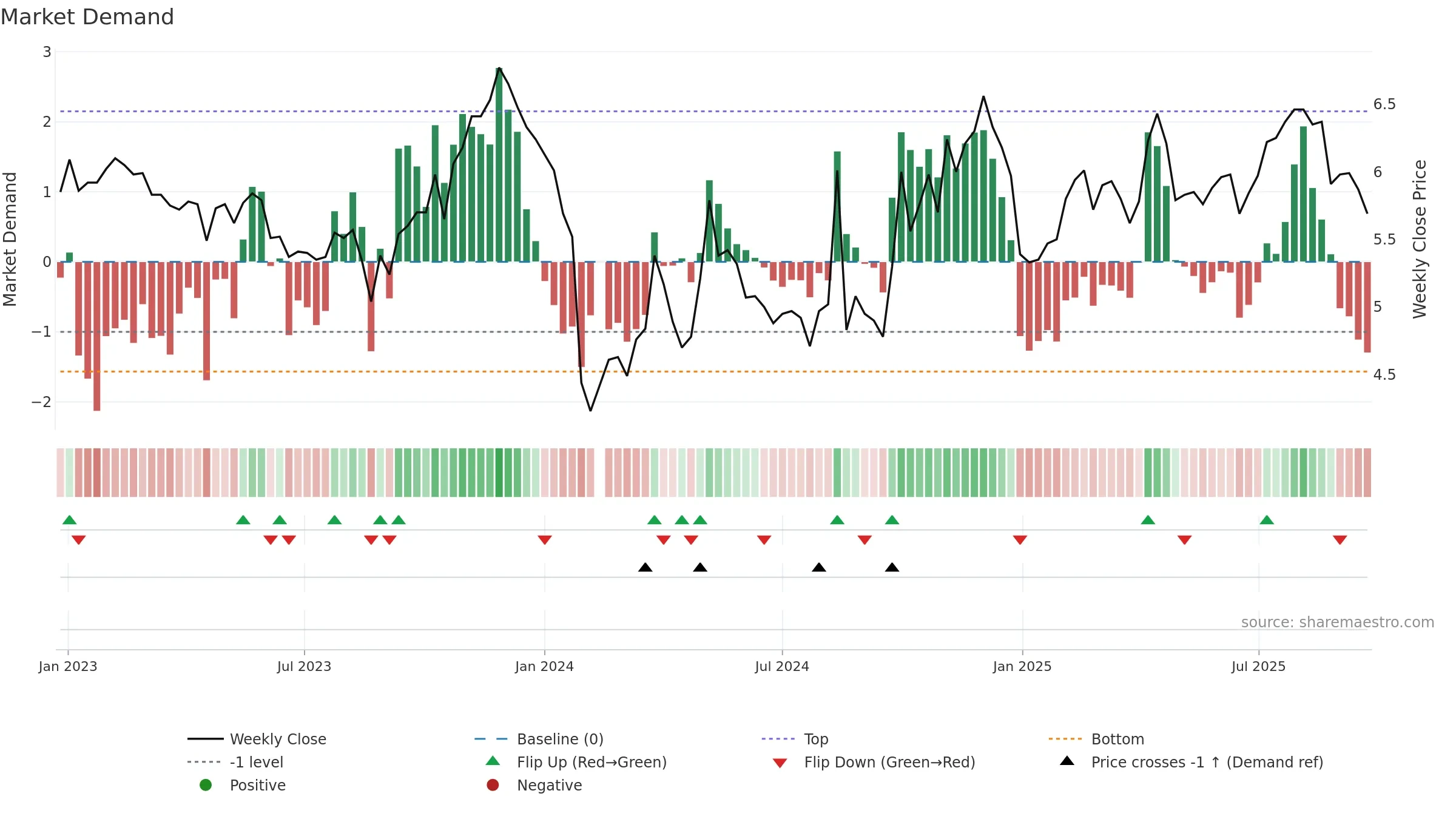Click the 5.5 tick on price axis
Screen dimensions: 1456x819
pos(1384,240)
